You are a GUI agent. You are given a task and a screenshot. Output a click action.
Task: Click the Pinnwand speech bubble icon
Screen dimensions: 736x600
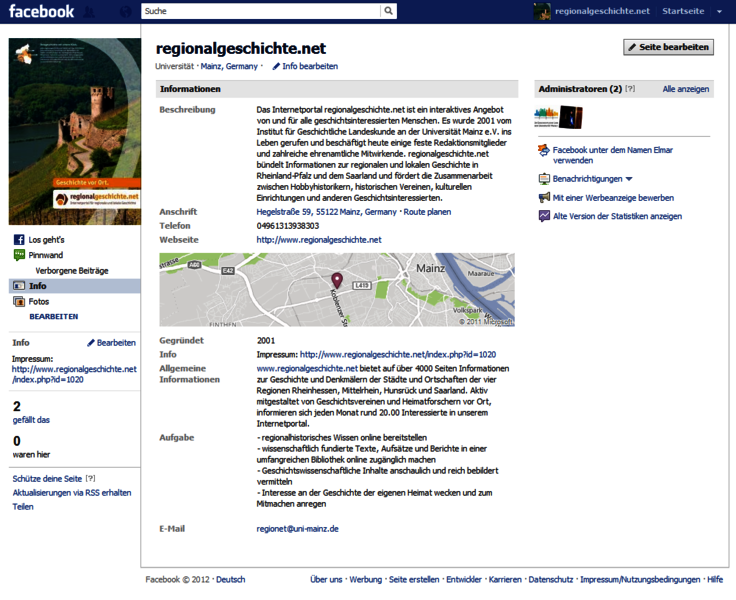[19, 255]
